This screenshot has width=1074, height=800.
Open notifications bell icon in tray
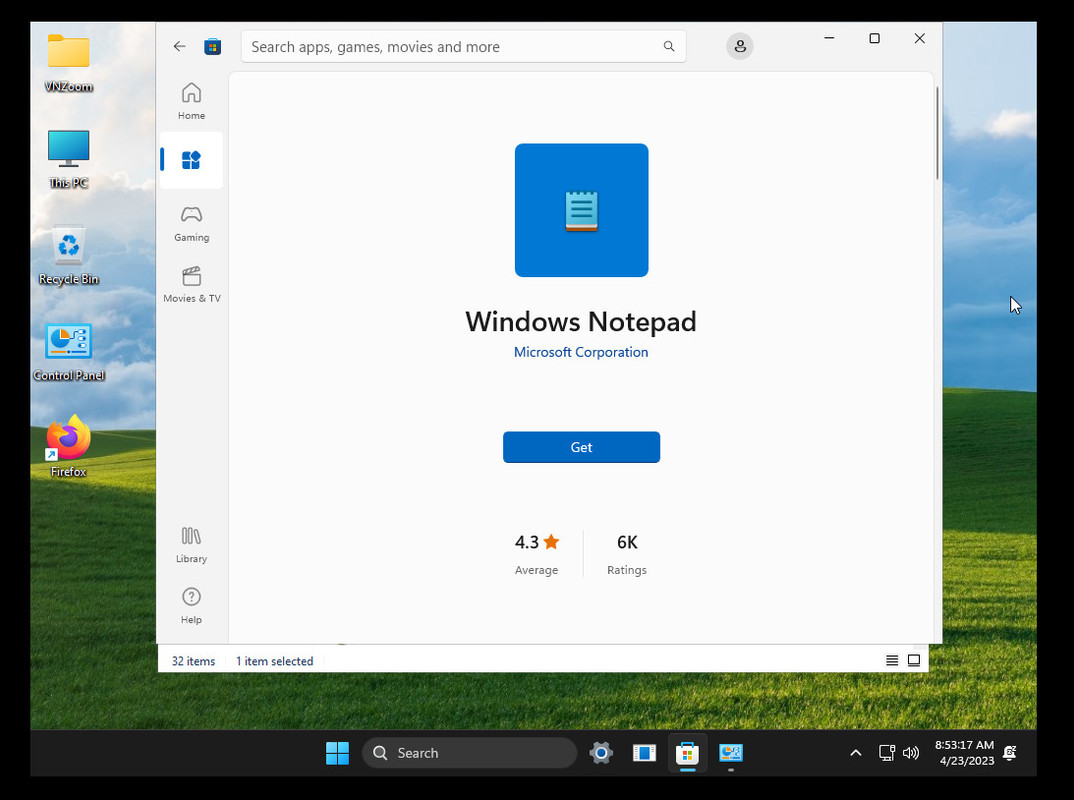(x=1010, y=753)
